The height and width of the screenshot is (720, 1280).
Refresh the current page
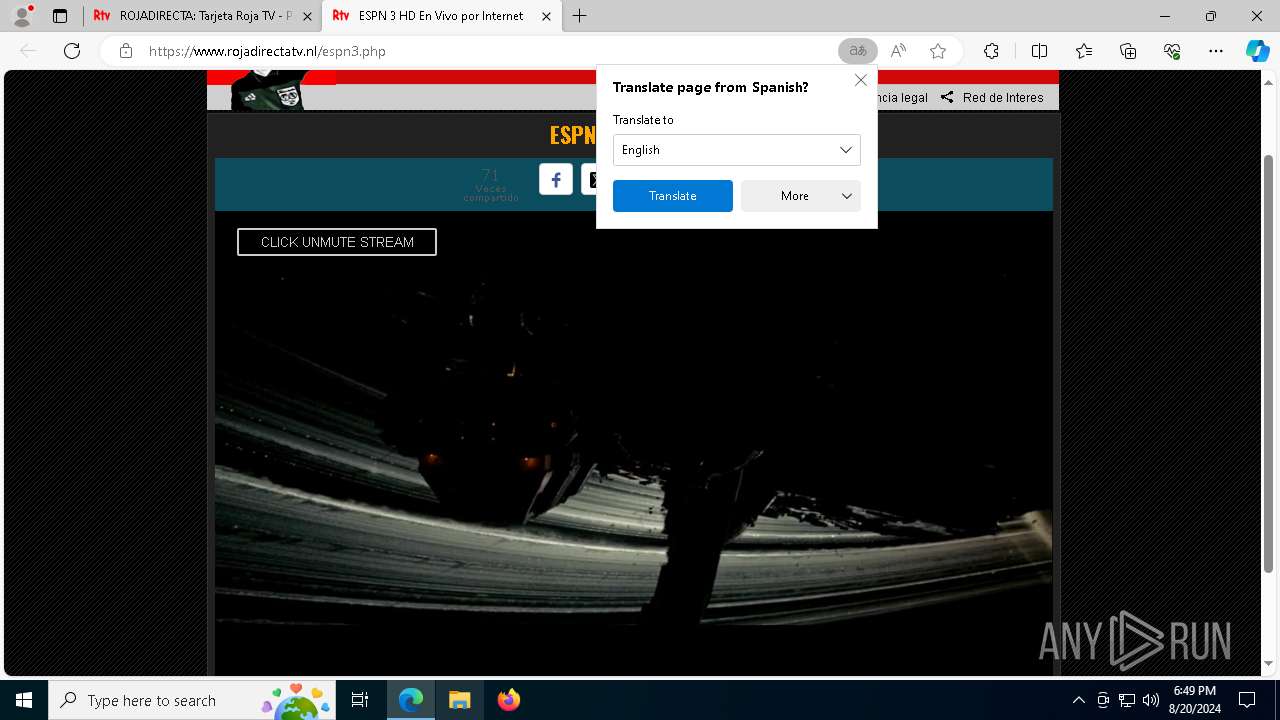(72, 51)
